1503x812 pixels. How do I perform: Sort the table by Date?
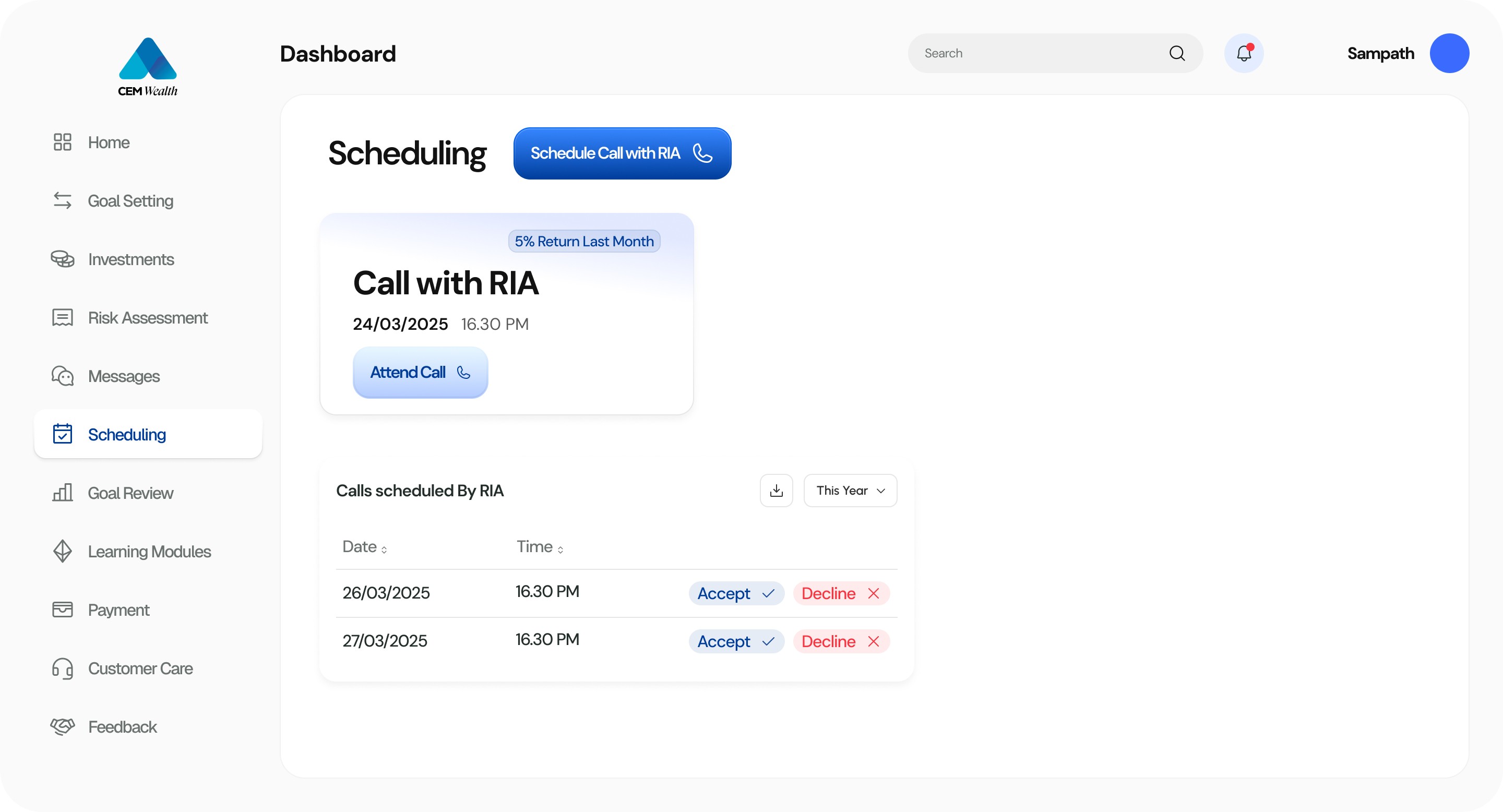[364, 546]
